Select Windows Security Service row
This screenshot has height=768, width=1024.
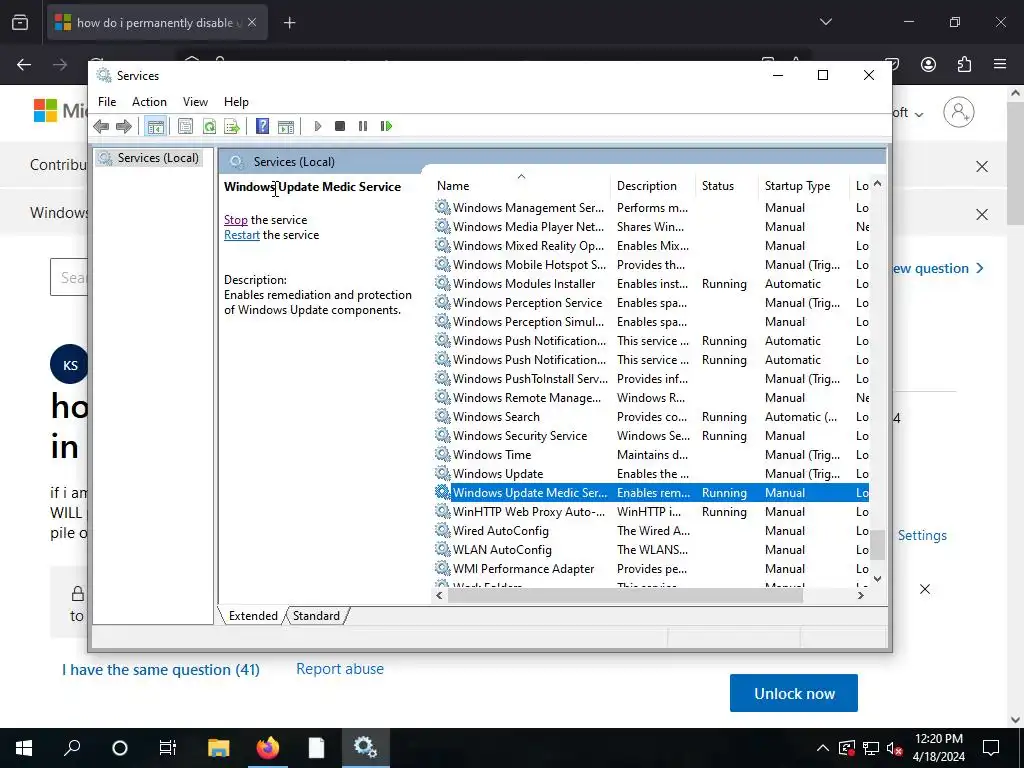[650, 436]
